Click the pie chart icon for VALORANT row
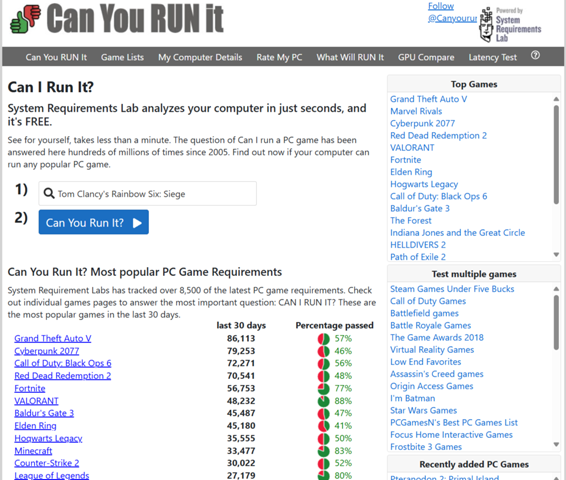Image resolution: width=566 pixels, height=480 pixels. [x=323, y=401]
